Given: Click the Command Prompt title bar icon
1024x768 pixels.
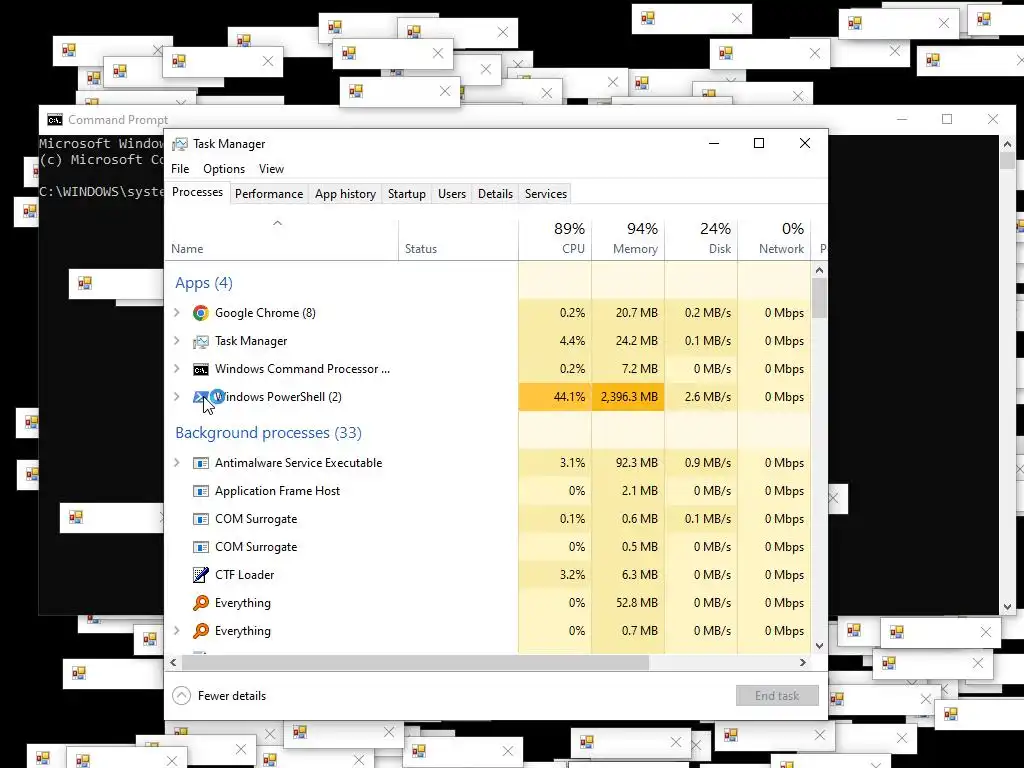Looking at the screenshot, I should point(55,120).
